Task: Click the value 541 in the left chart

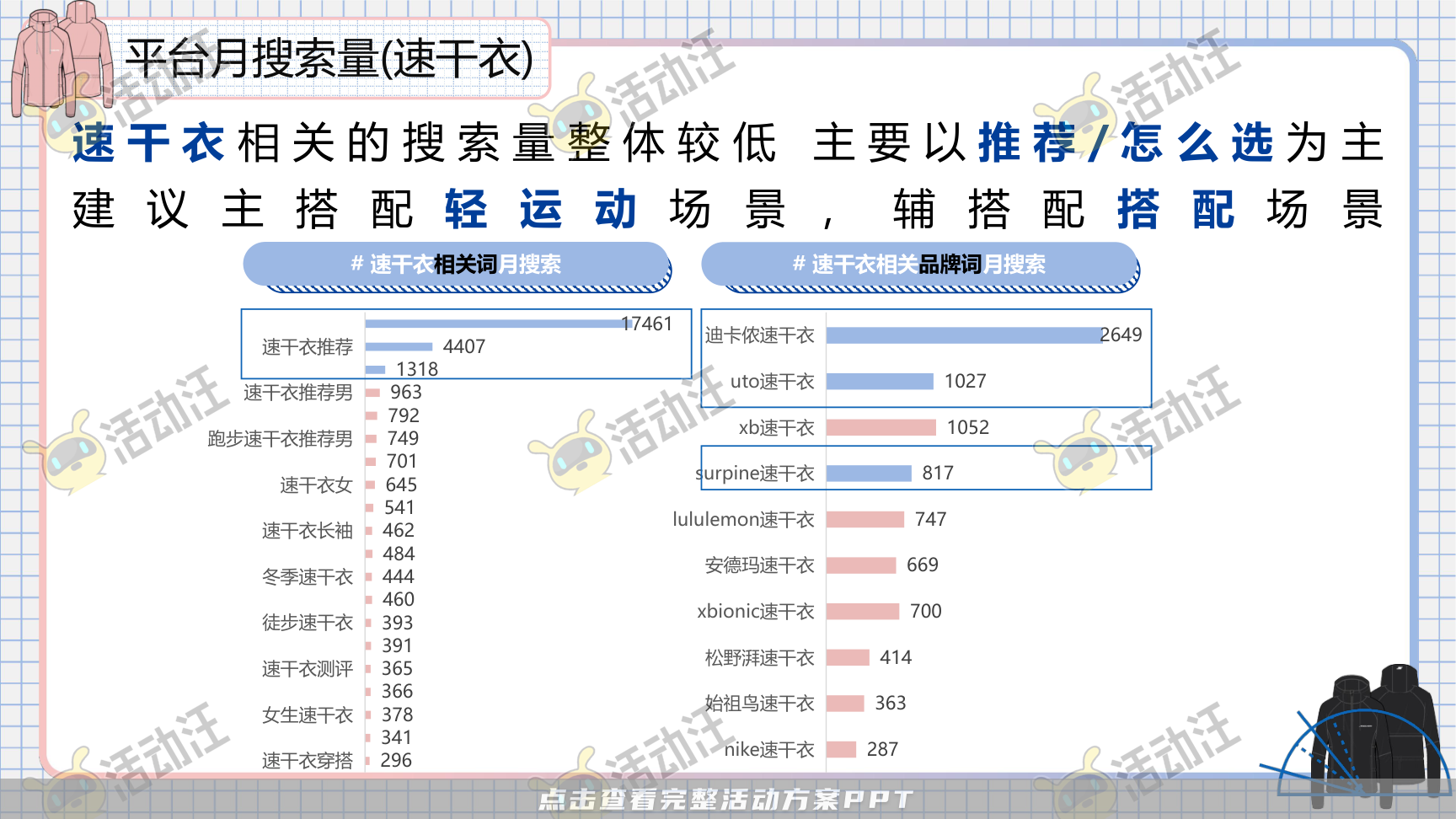Action: (x=399, y=508)
